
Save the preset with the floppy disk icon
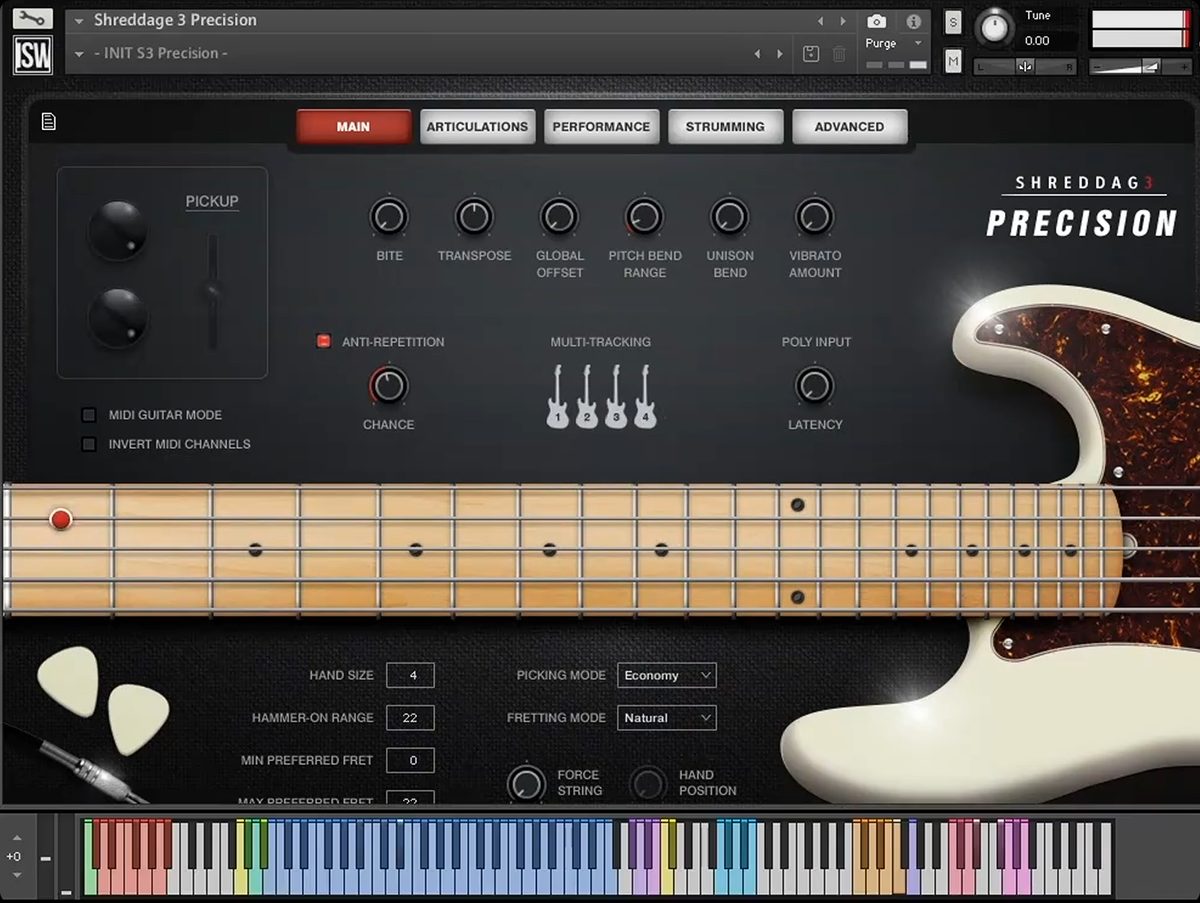coord(811,54)
